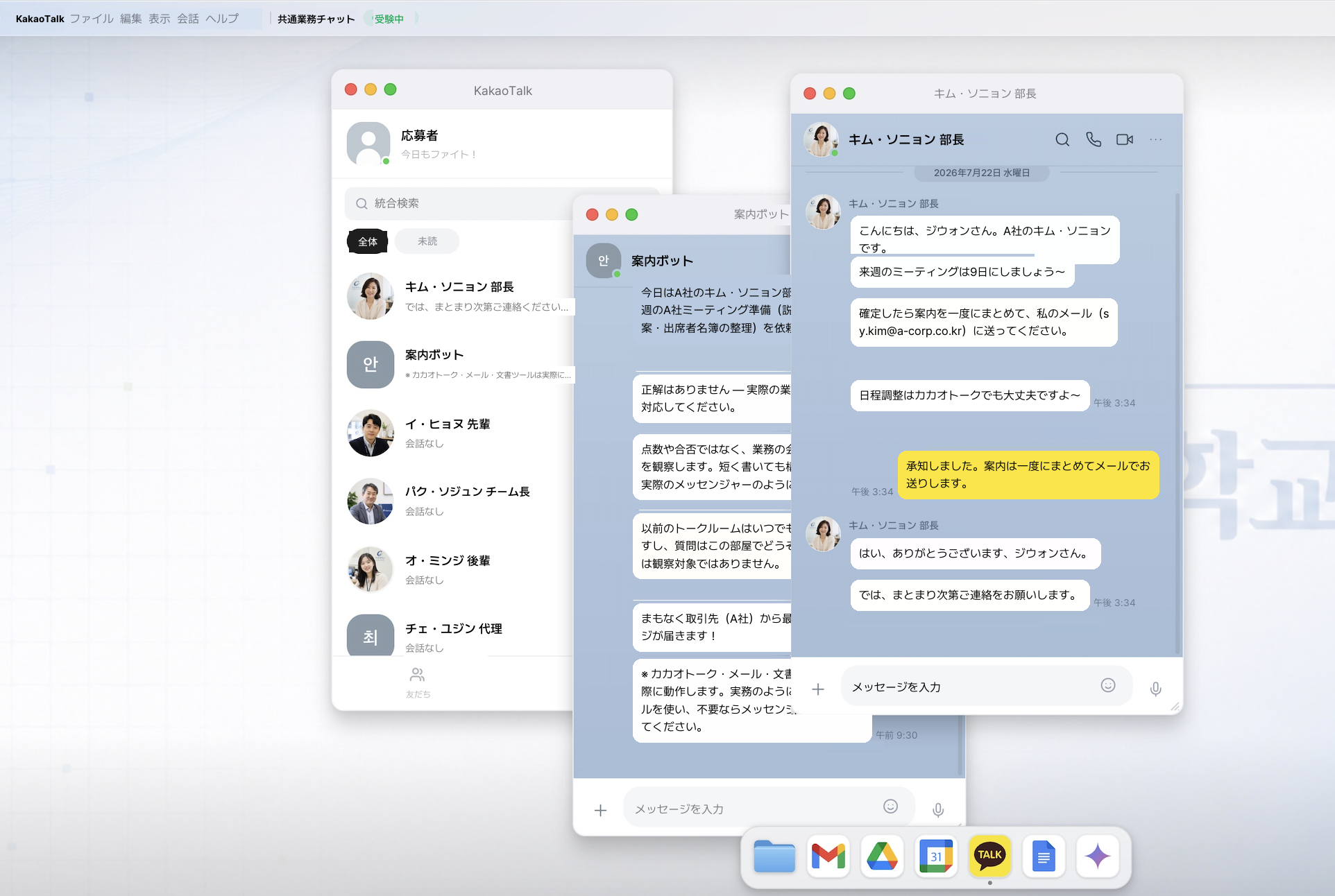Viewport: 1335px width, 896px height.
Task: Open Finder folder from the dock
Action: pos(774,856)
